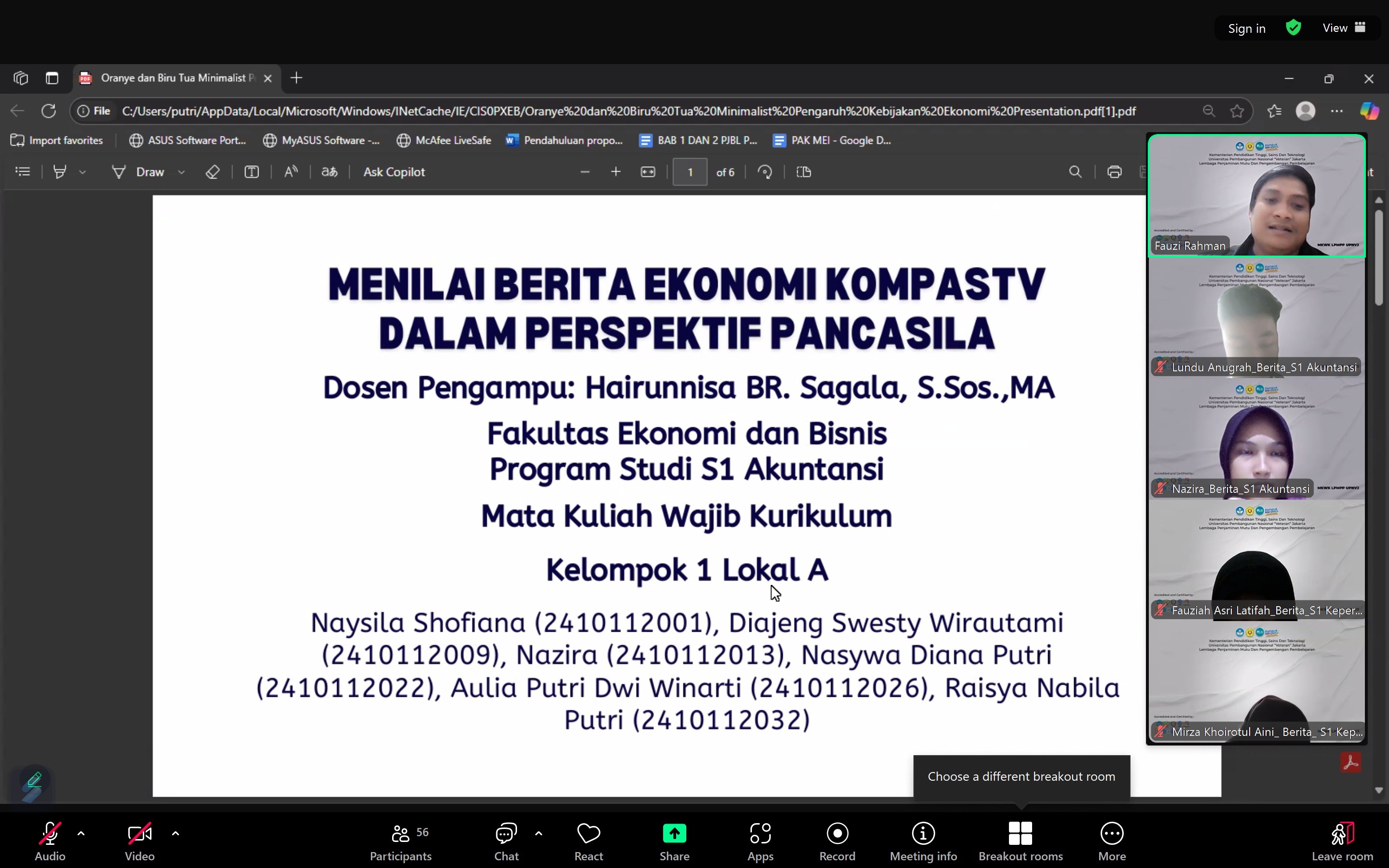Expand the highlight color dropdown
Screen dimensions: 1389x868
82,172
